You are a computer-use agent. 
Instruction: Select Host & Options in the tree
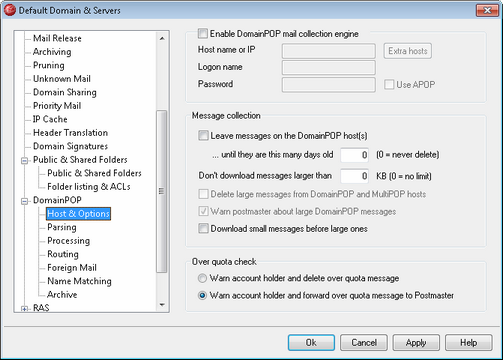pos(79,214)
